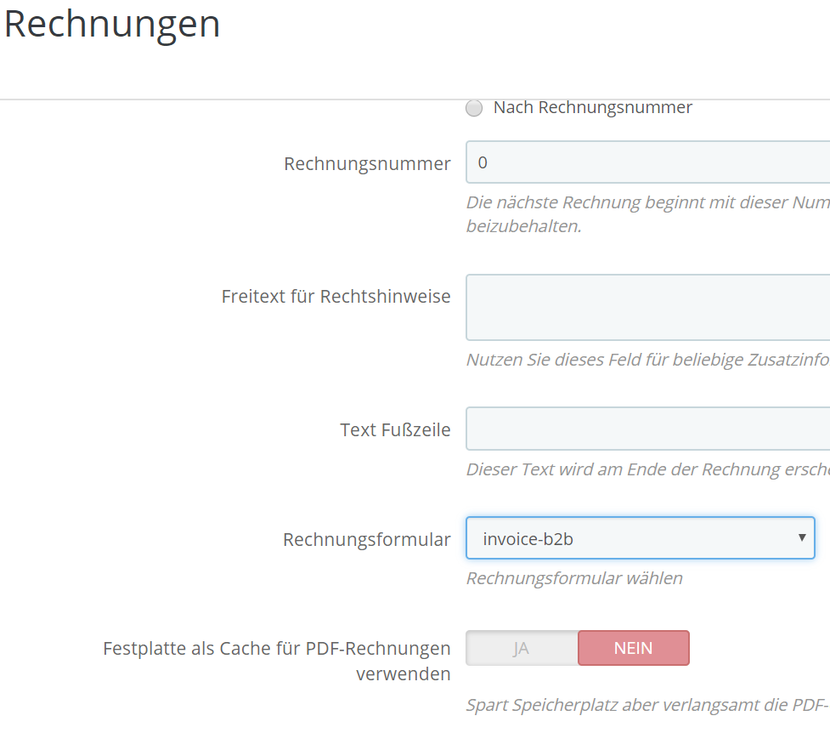Click the Nach Rechnungsnummer label text
This screenshot has width=830, height=750.
tap(592, 107)
